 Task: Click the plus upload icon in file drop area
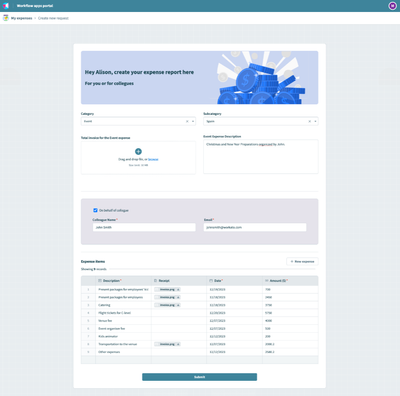coord(138,151)
